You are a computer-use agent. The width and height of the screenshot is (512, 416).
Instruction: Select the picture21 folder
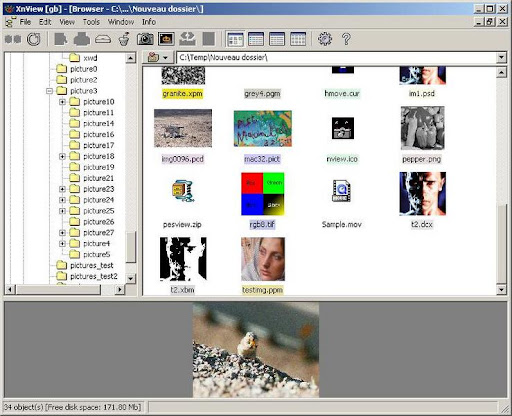[x=98, y=178]
